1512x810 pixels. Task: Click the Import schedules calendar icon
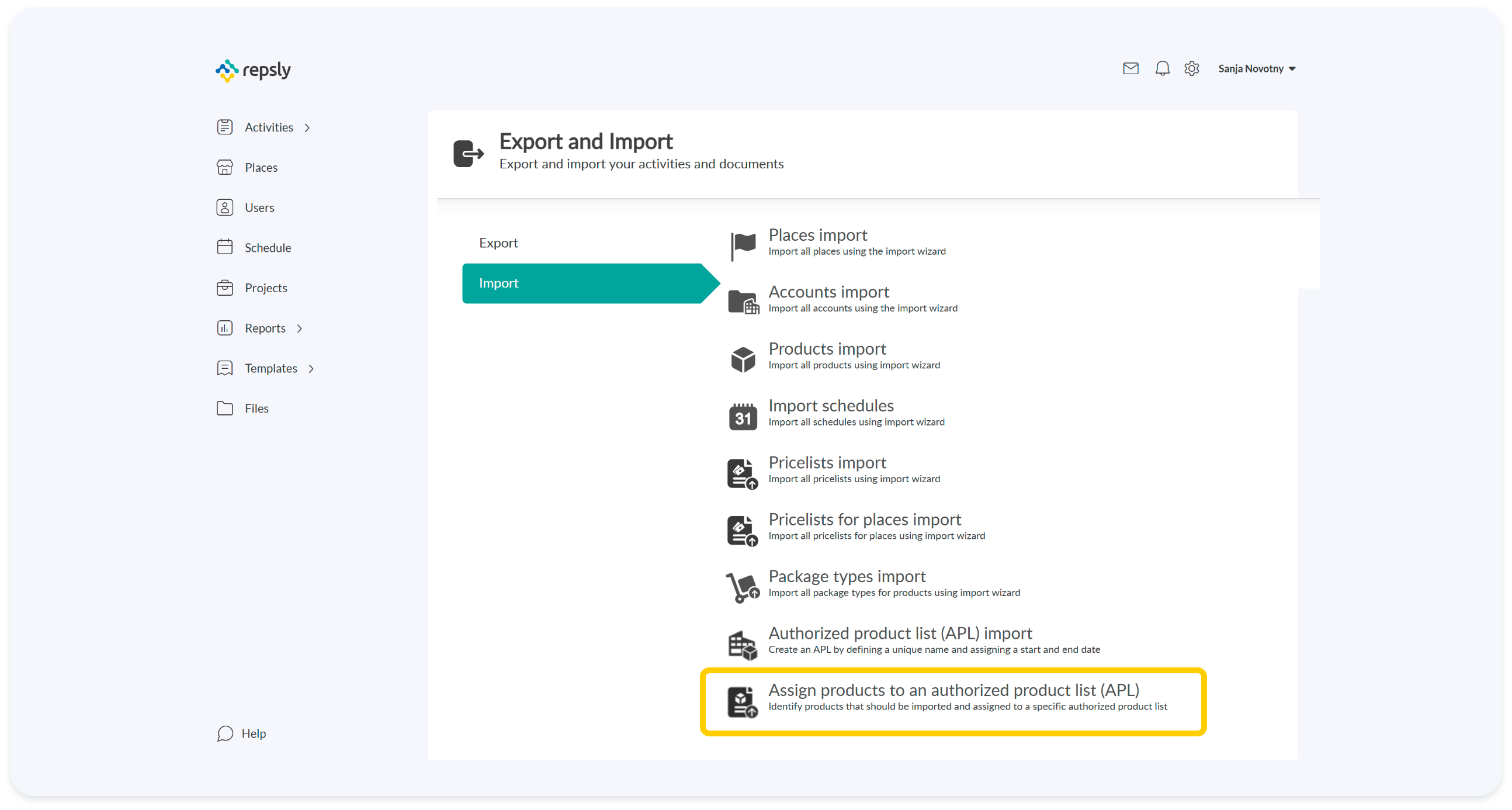[x=743, y=416]
